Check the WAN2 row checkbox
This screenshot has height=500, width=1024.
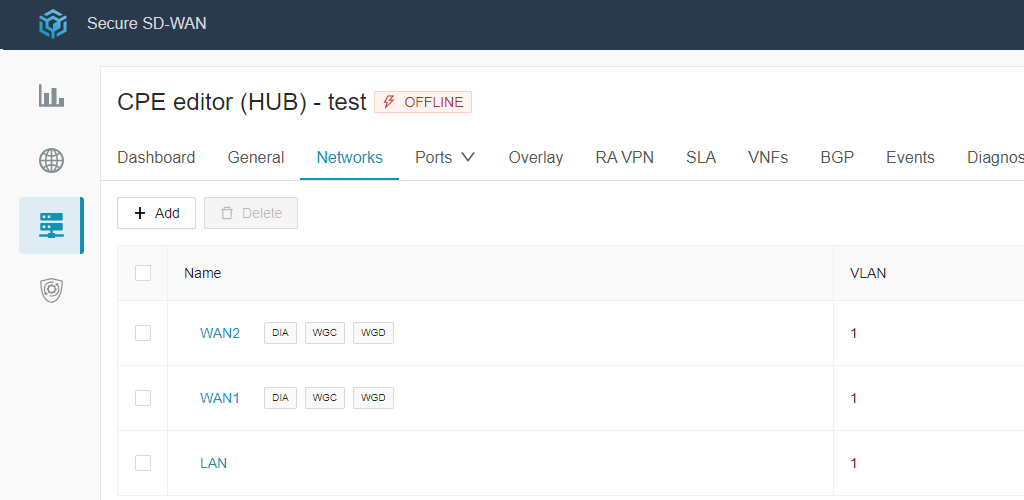point(143,333)
